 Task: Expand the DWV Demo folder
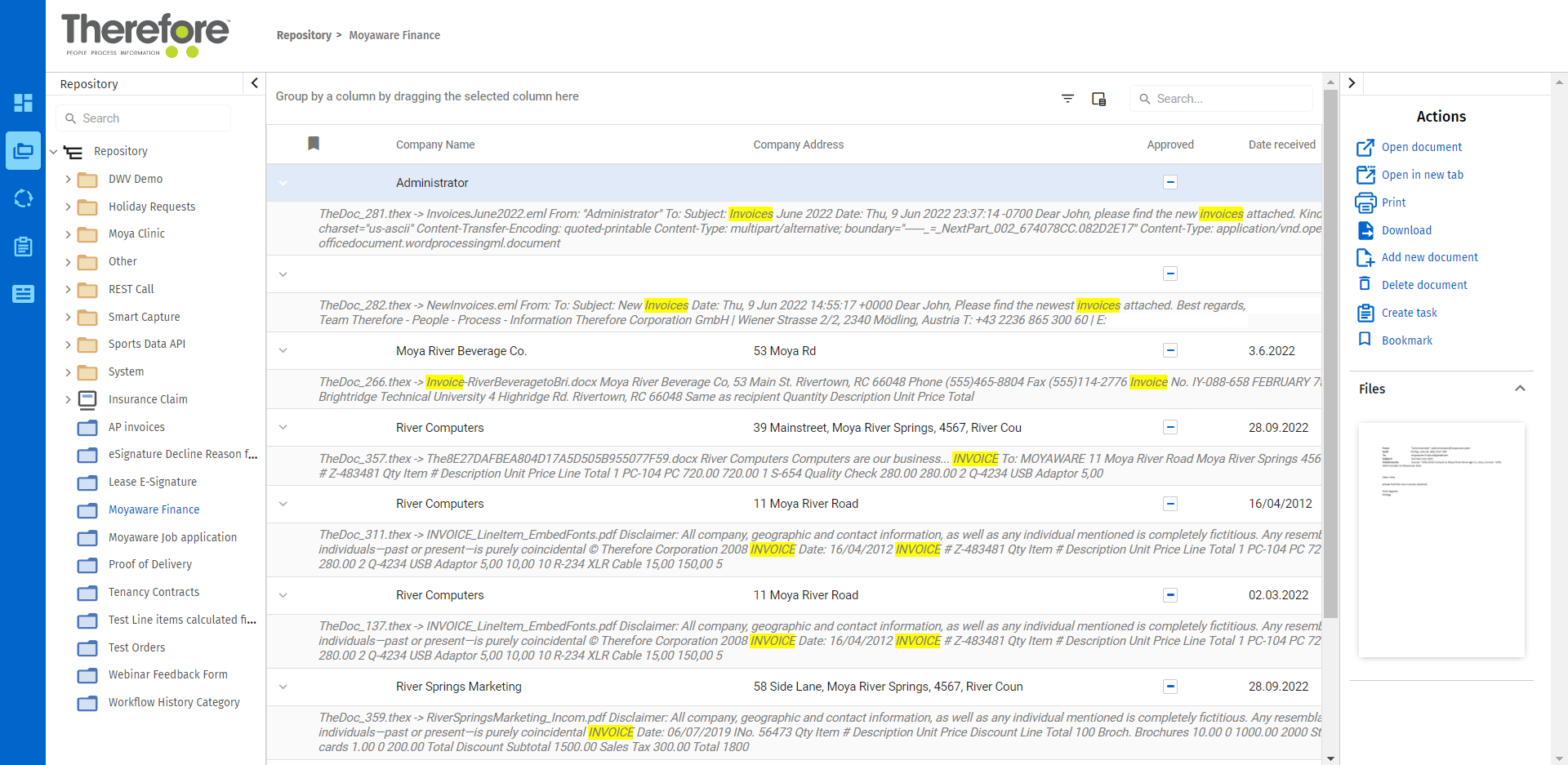tap(68, 179)
